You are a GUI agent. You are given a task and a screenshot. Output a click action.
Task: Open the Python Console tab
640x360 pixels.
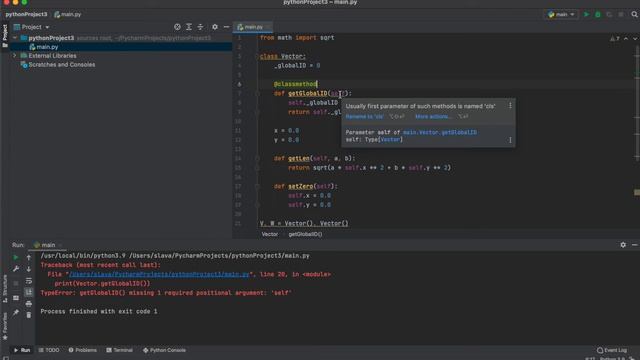164,350
